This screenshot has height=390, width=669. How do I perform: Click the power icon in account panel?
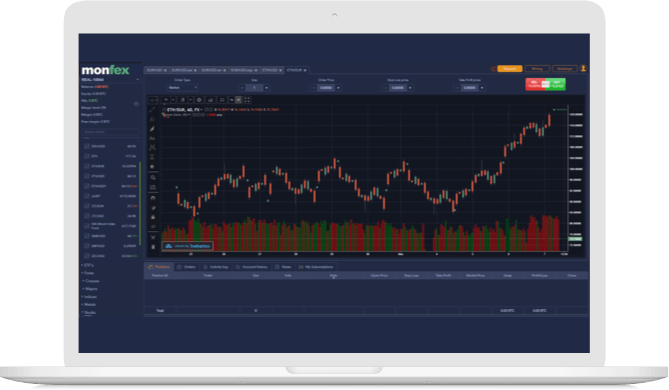[x=136, y=104]
